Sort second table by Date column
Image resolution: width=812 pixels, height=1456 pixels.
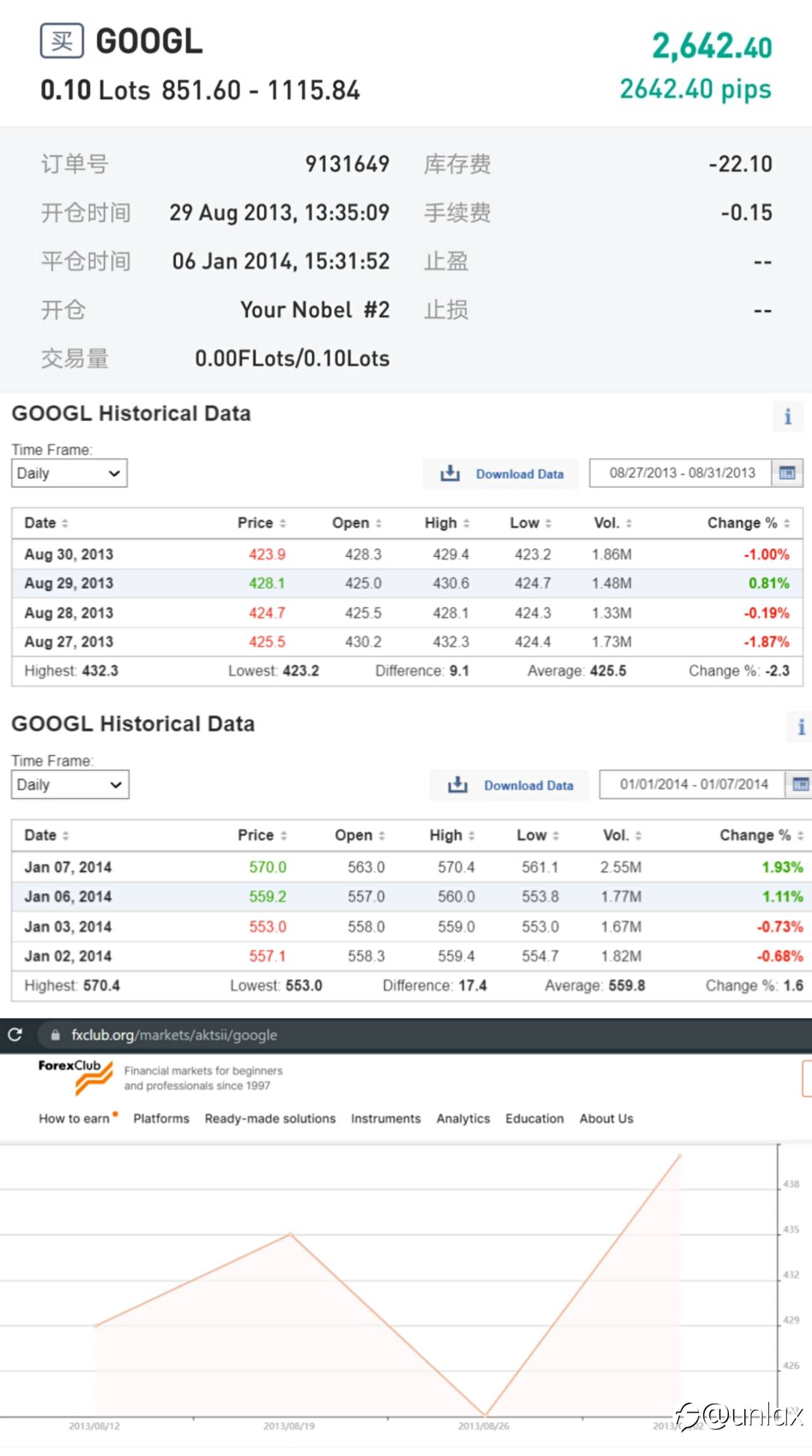click(65, 835)
